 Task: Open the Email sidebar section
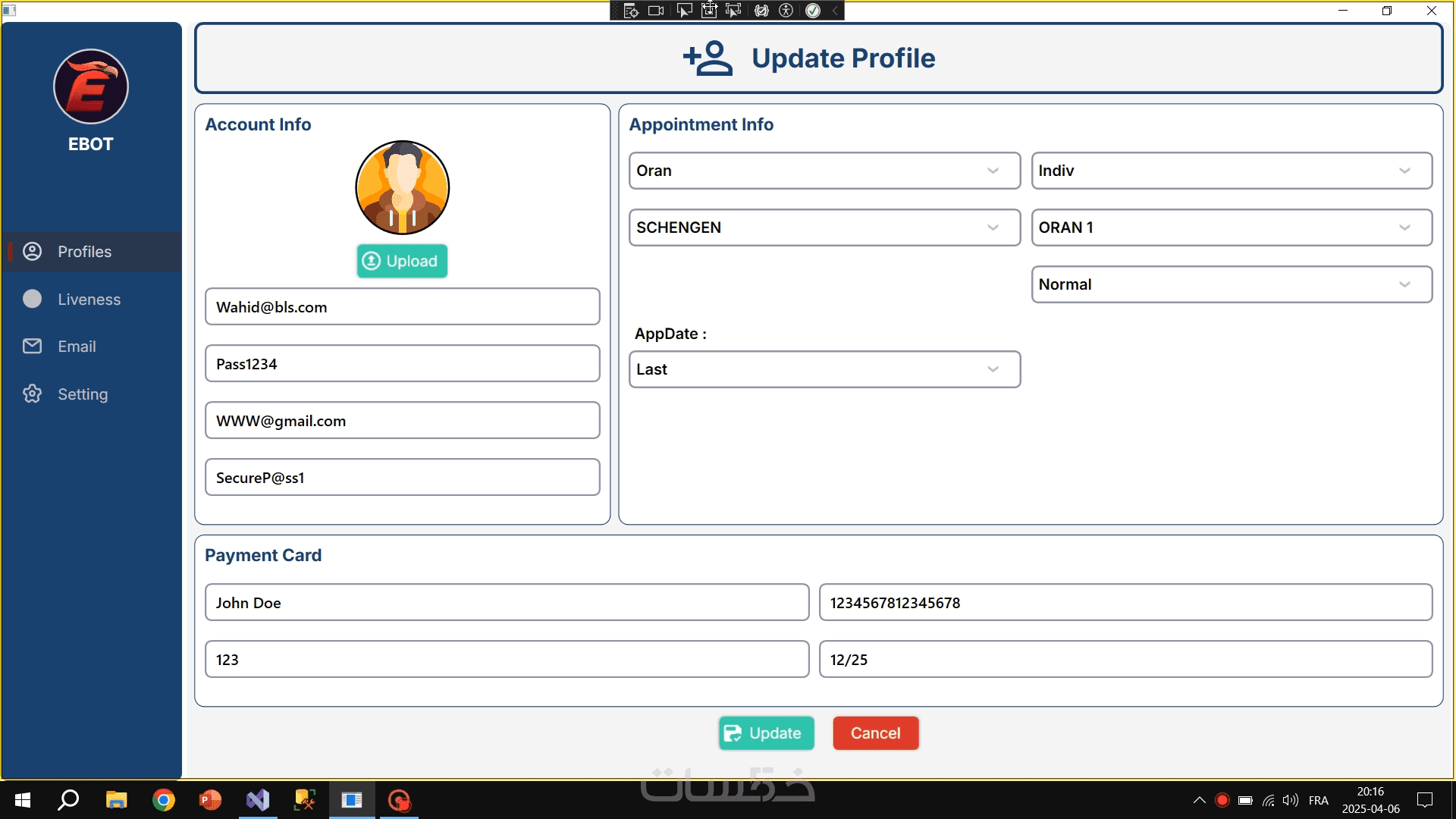[x=77, y=347]
